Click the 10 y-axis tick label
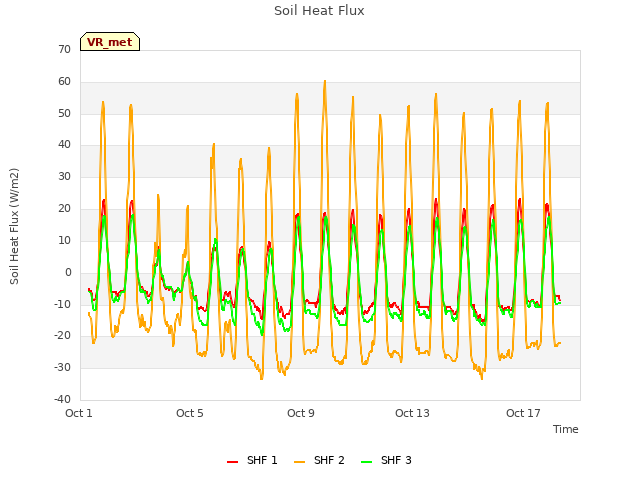 click(64, 240)
